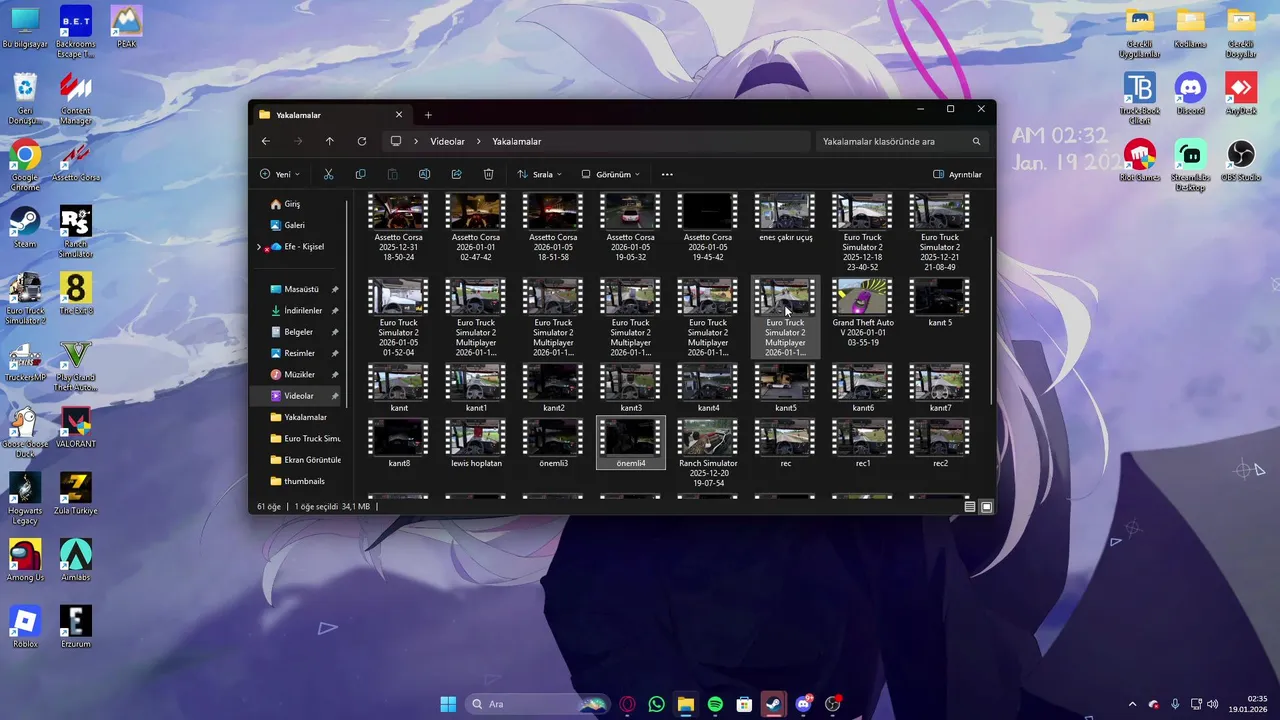Go back with the left arrow button
This screenshot has height=720, width=1280.
266,141
